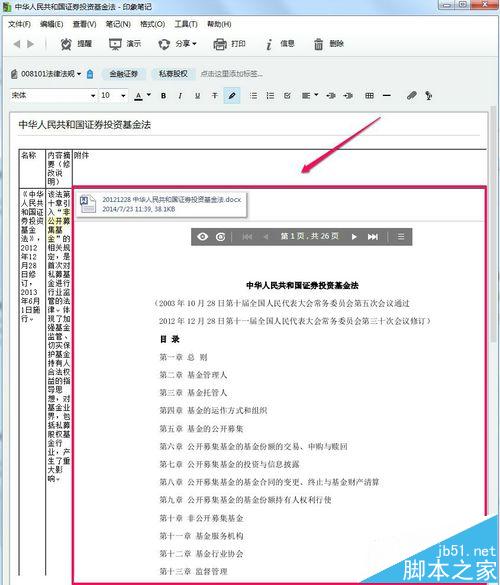This screenshot has height=585, width=500.
Task: Insert a horizontal rule
Action: (x=387, y=96)
